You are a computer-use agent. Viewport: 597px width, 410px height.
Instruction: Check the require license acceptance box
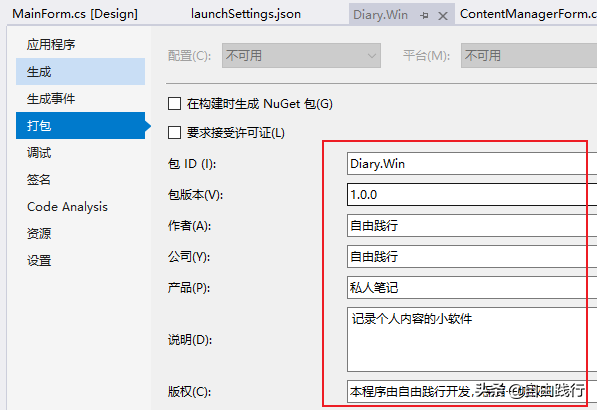(174, 133)
